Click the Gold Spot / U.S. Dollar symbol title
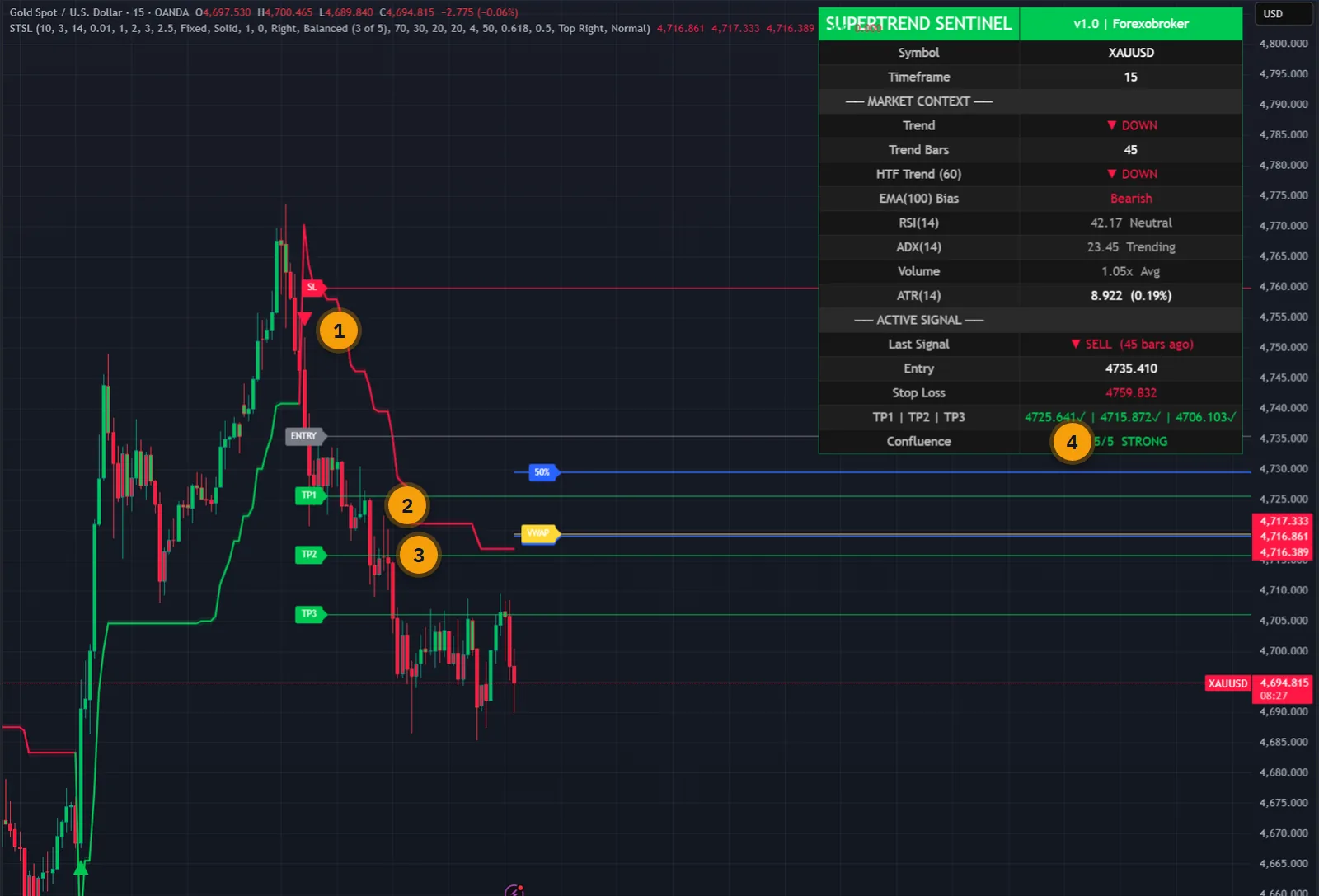The image size is (1319, 896). [65, 12]
